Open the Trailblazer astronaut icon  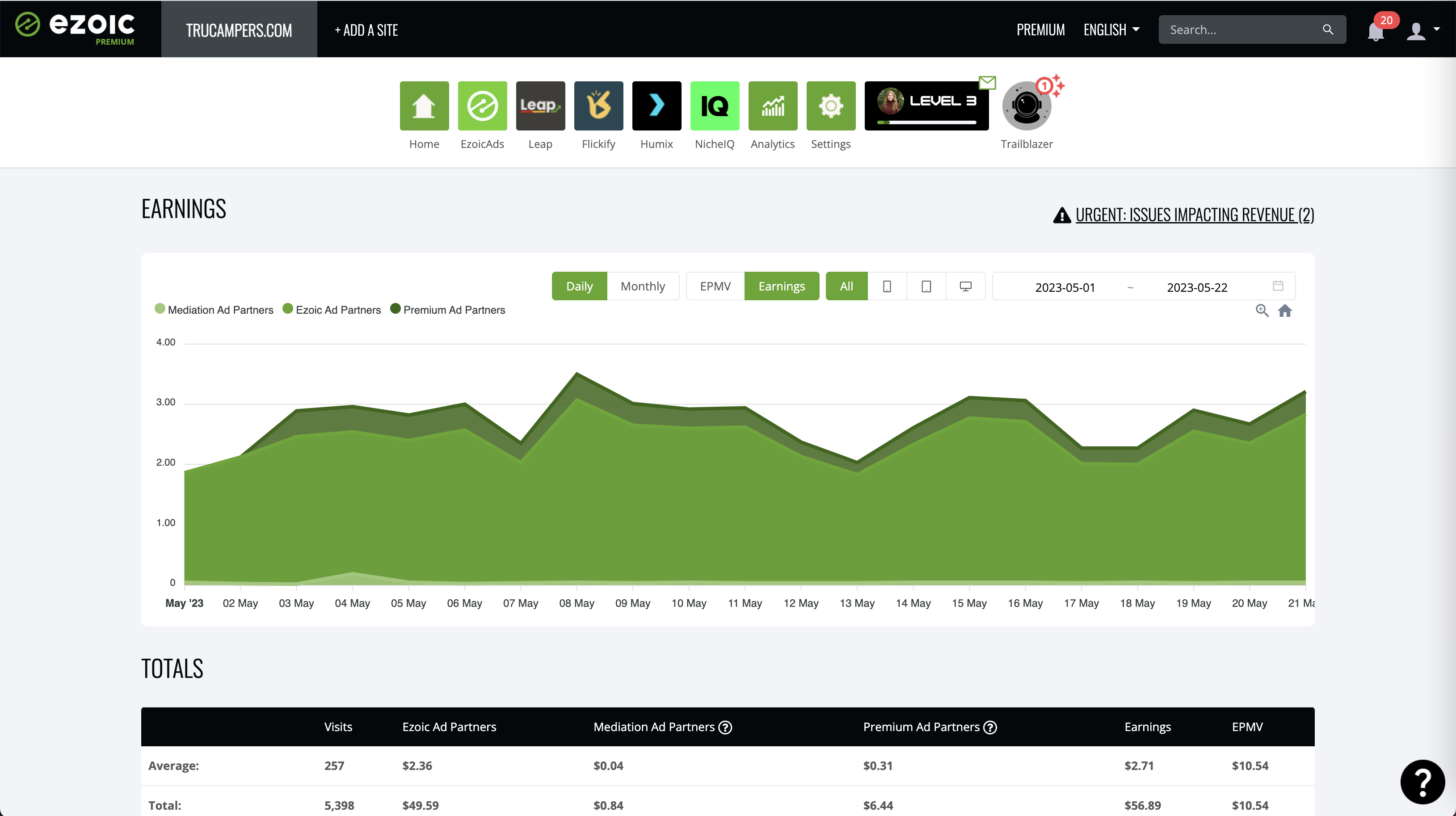(1027, 105)
